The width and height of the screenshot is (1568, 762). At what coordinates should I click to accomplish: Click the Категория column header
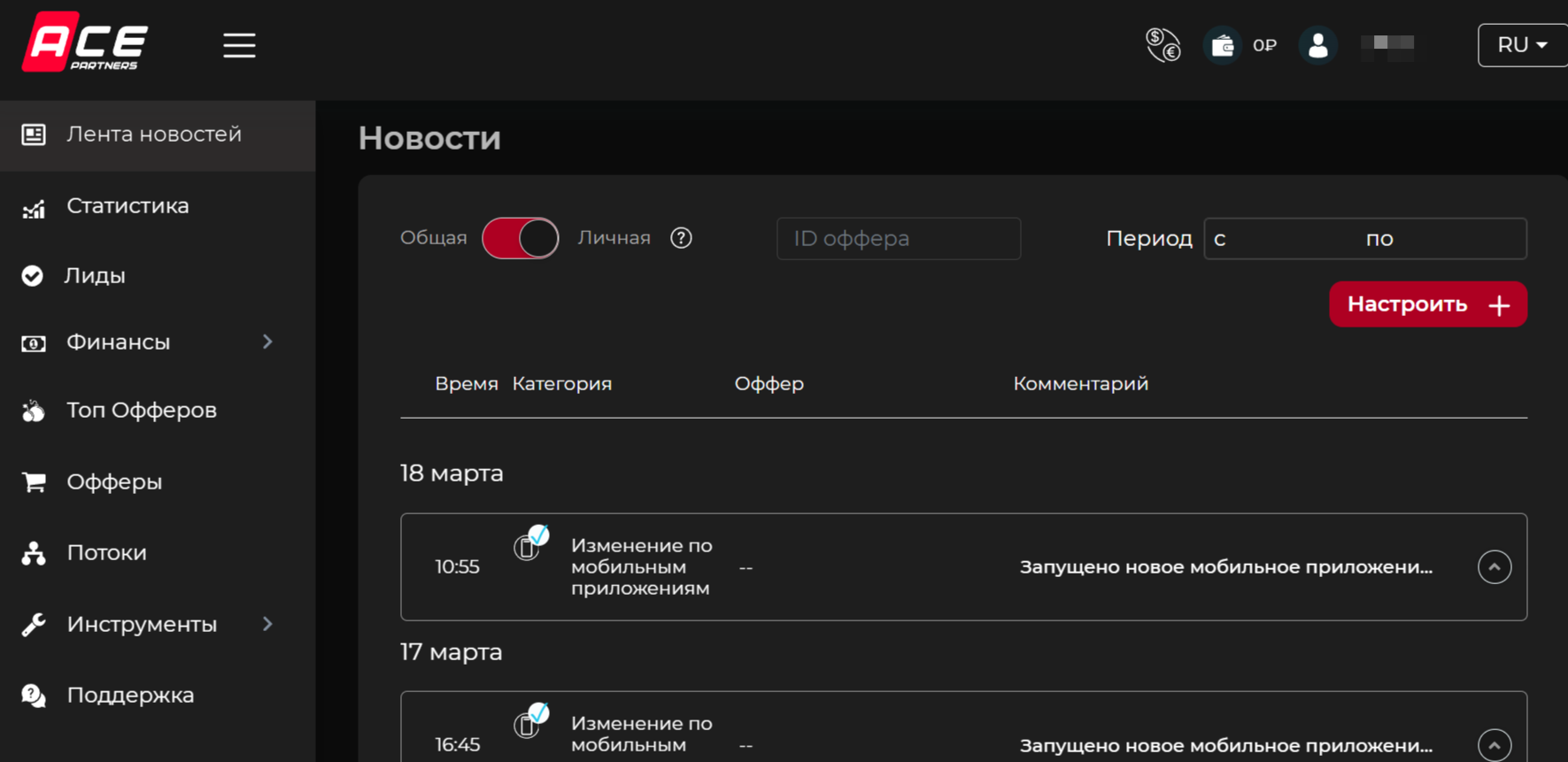pos(562,384)
